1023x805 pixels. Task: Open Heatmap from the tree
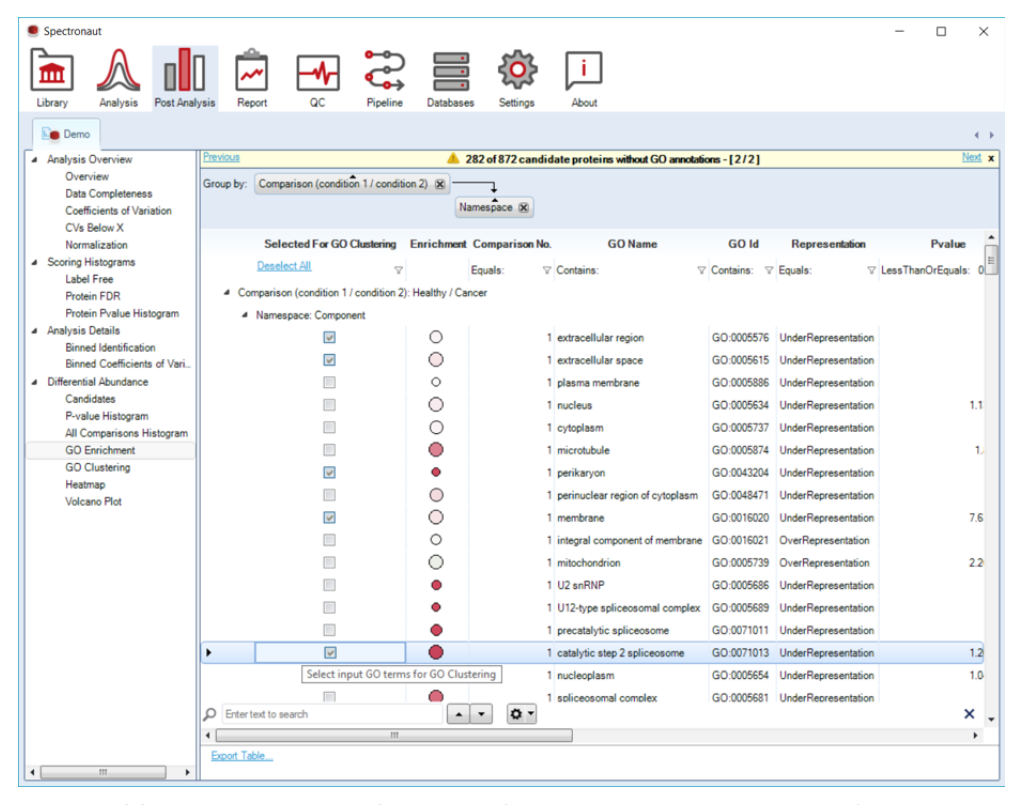click(x=85, y=485)
